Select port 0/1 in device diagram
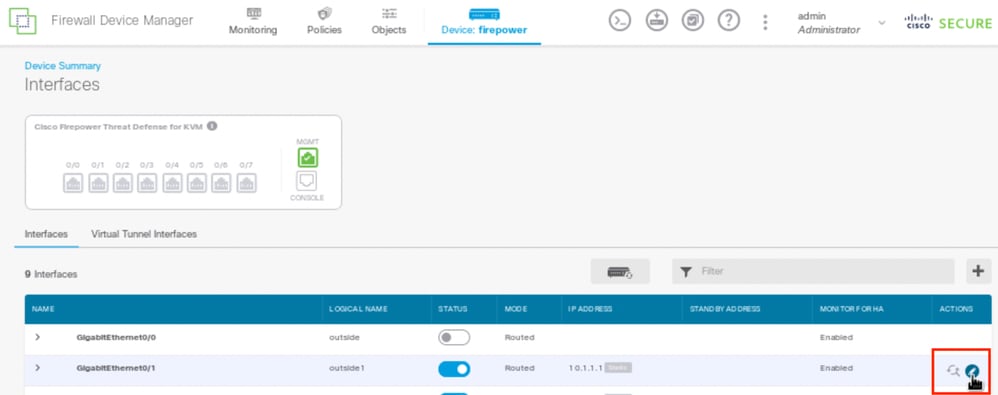This screenshot has height=395, width=998. point(98,183)
